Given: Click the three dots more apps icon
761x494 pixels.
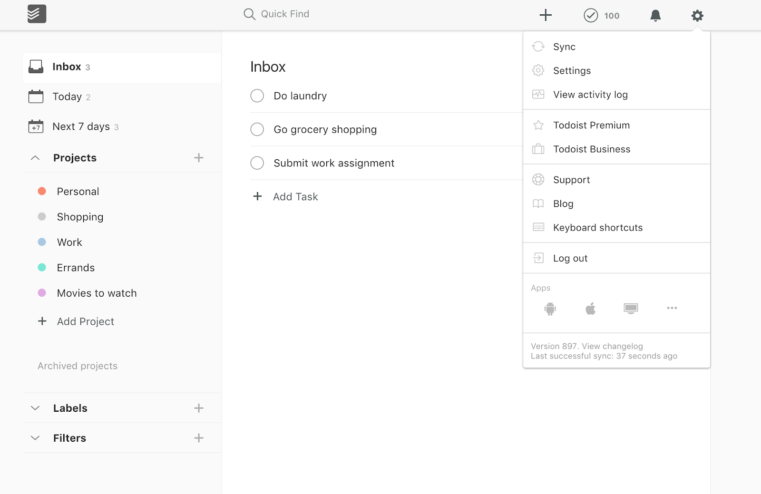Looking at the screenshot, I should [672, 308].
